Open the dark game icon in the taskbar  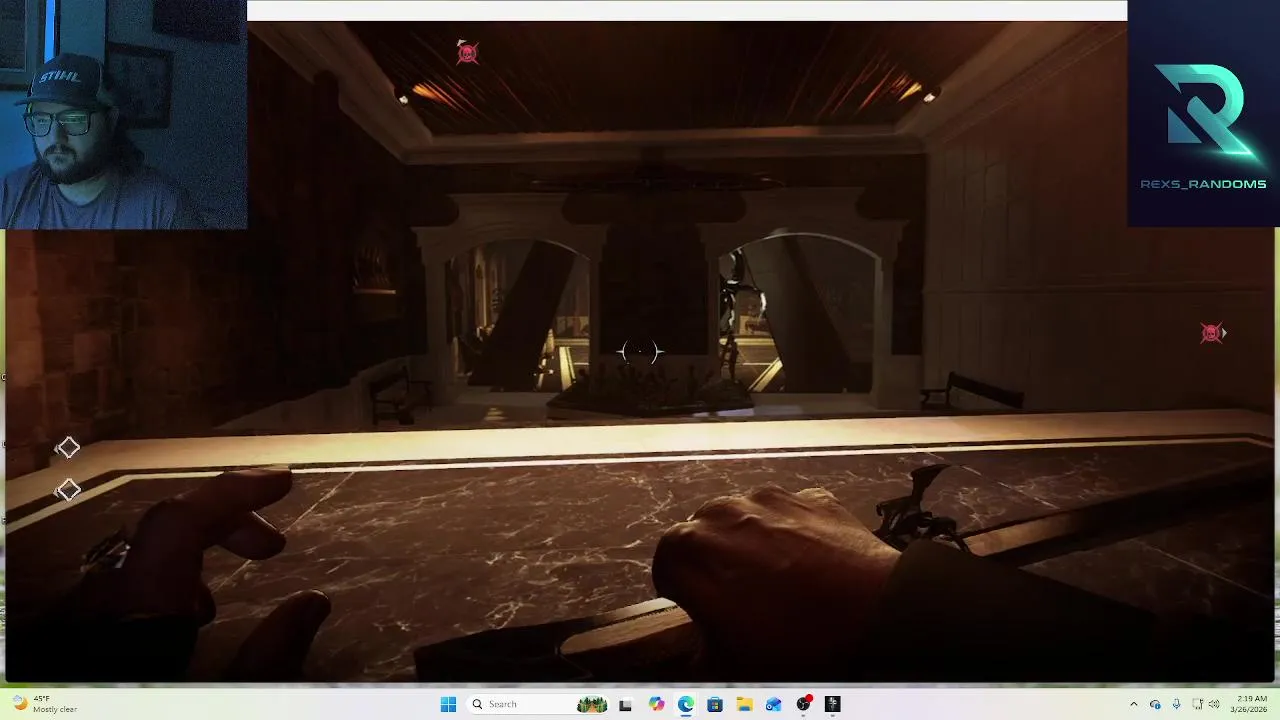832,704
